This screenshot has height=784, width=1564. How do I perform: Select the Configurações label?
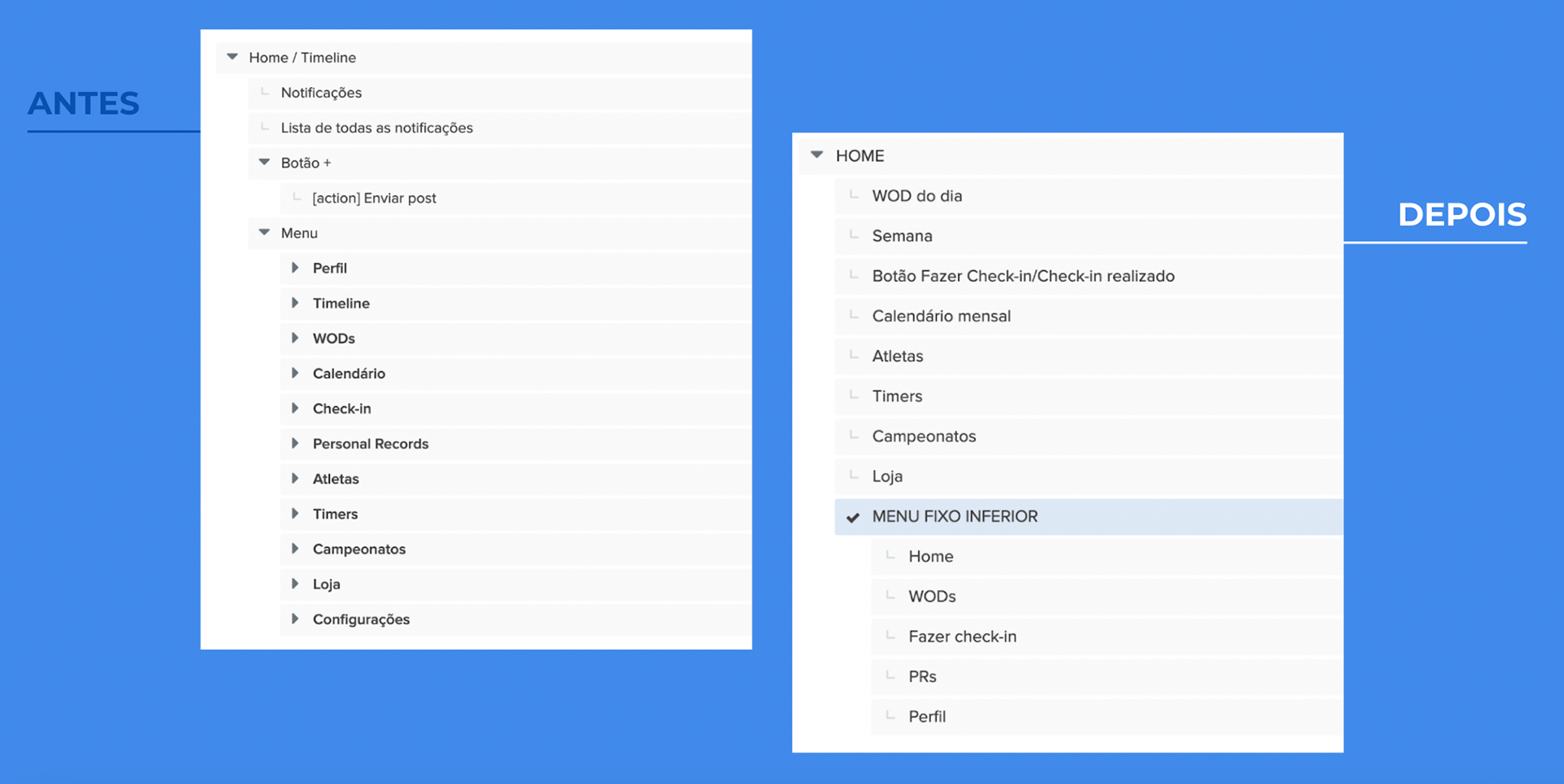[361, 620]
